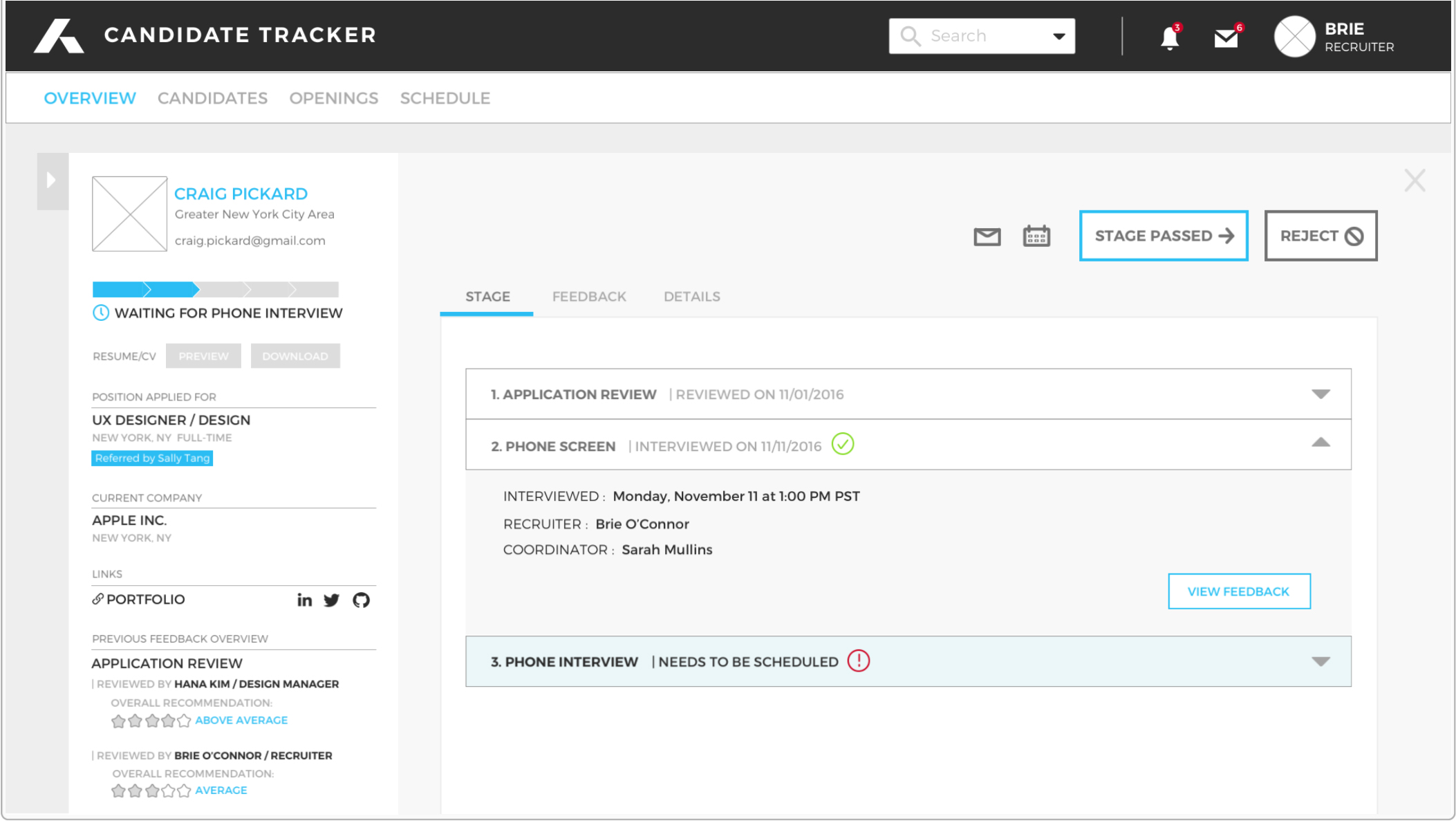The width and height of the screenshot is (1456, 821).
Task: Expand the Phone Interview stage
Action: (x=1320, y=662)
